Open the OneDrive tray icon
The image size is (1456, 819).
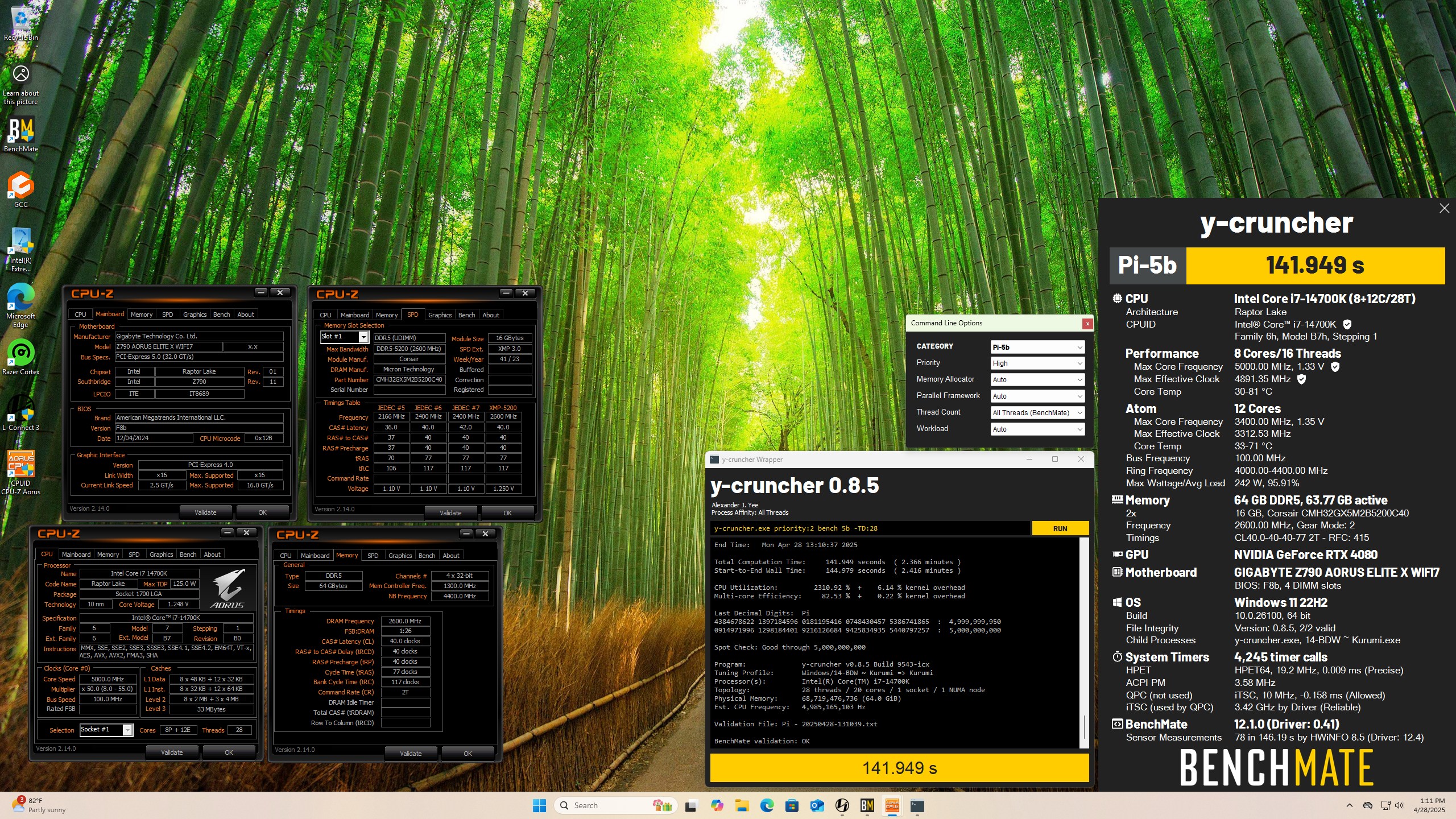click(x=1368, y=805)
